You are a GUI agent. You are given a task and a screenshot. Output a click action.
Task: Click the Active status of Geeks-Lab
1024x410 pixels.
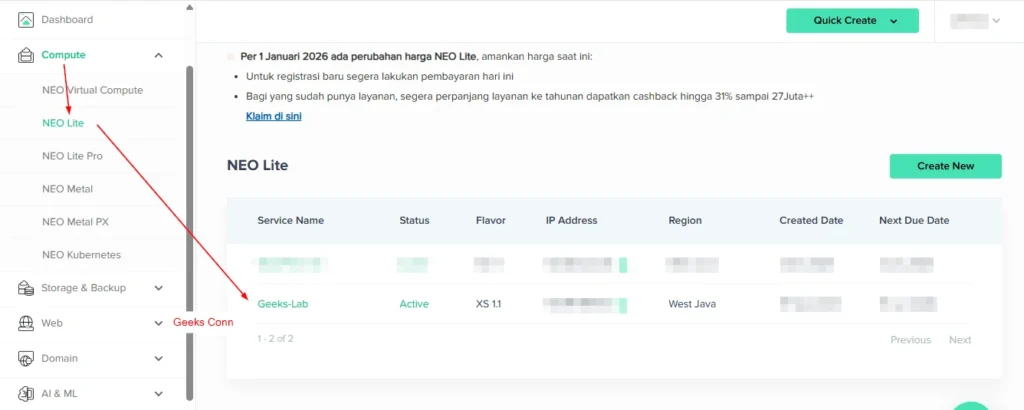click(x=414, y=304)
